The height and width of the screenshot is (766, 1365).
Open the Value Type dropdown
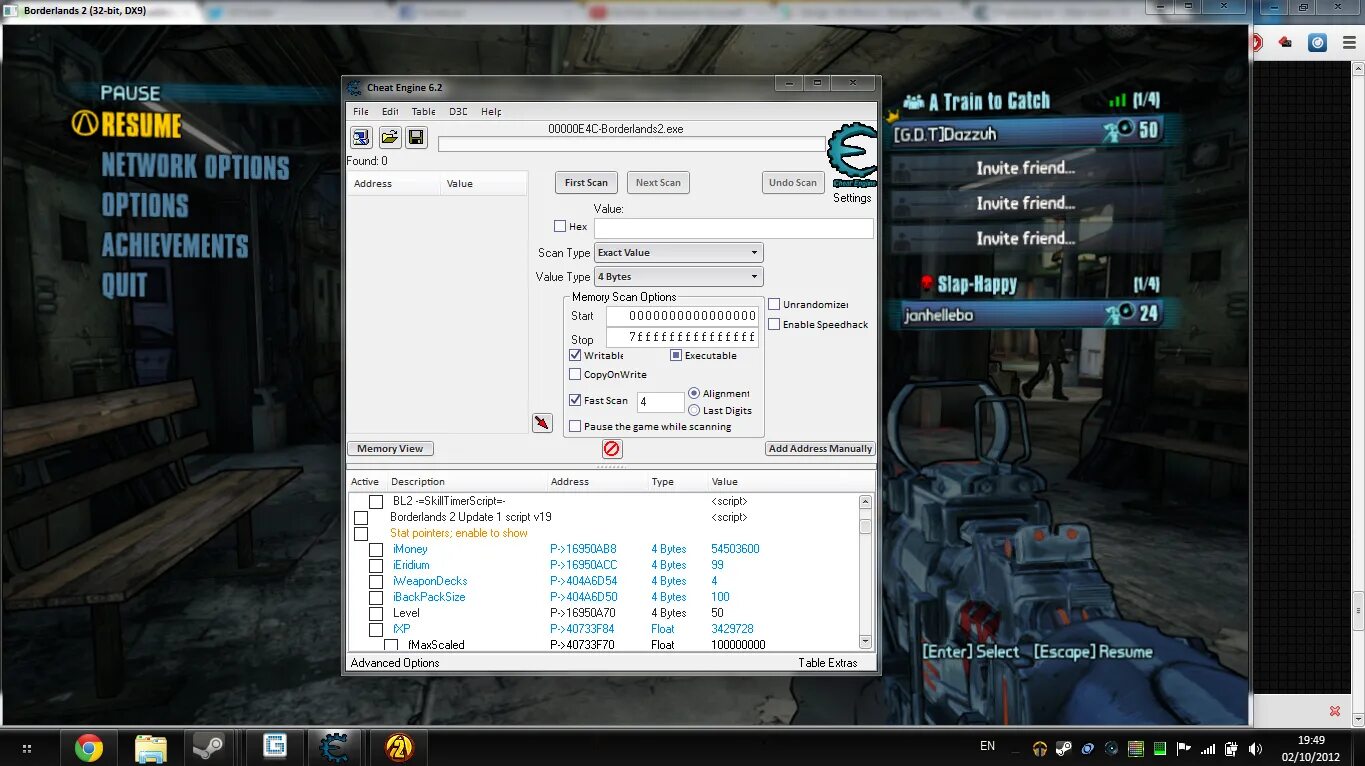[679, 277]
